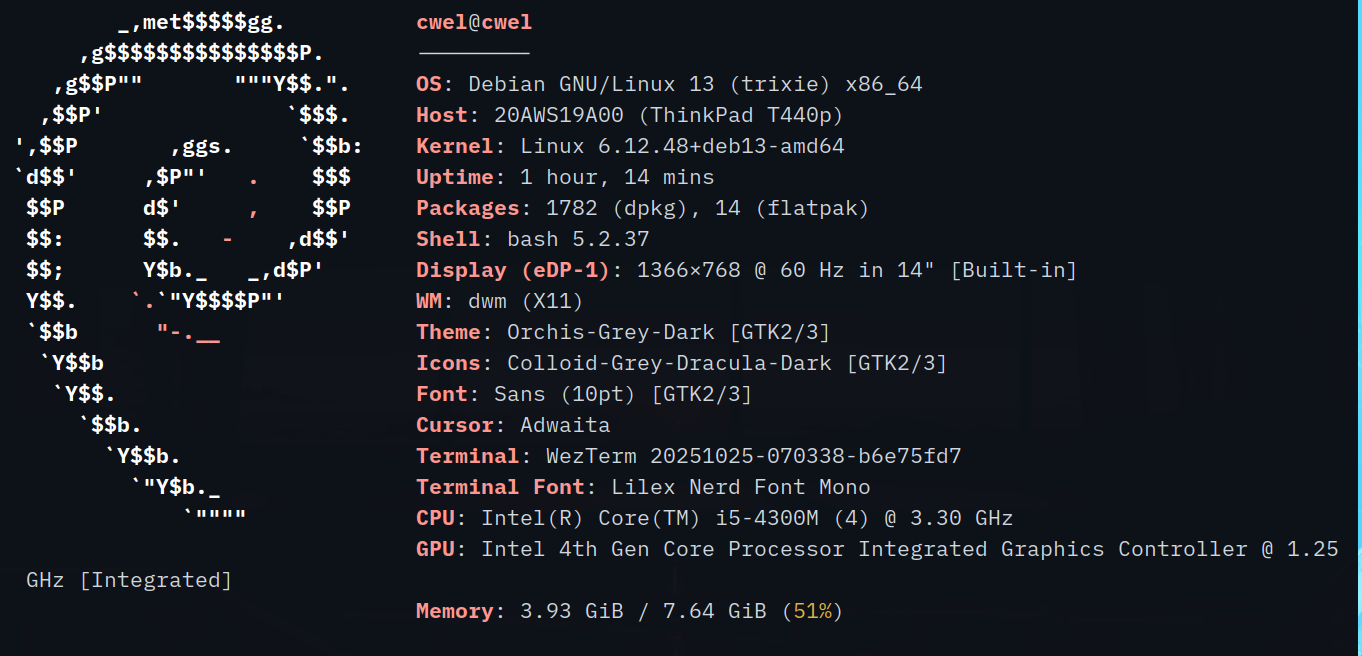Click the yellow 51% memory percentage

[812, 611]
